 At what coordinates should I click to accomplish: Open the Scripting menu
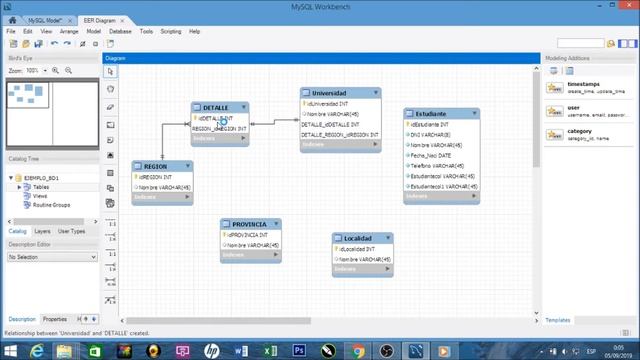[x=171, y=31]
